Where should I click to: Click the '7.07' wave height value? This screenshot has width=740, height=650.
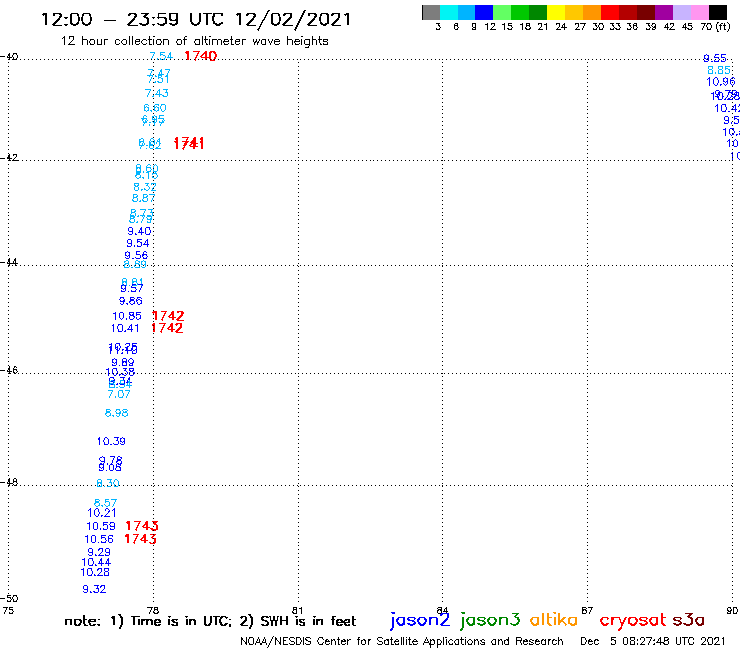[119, 394]
